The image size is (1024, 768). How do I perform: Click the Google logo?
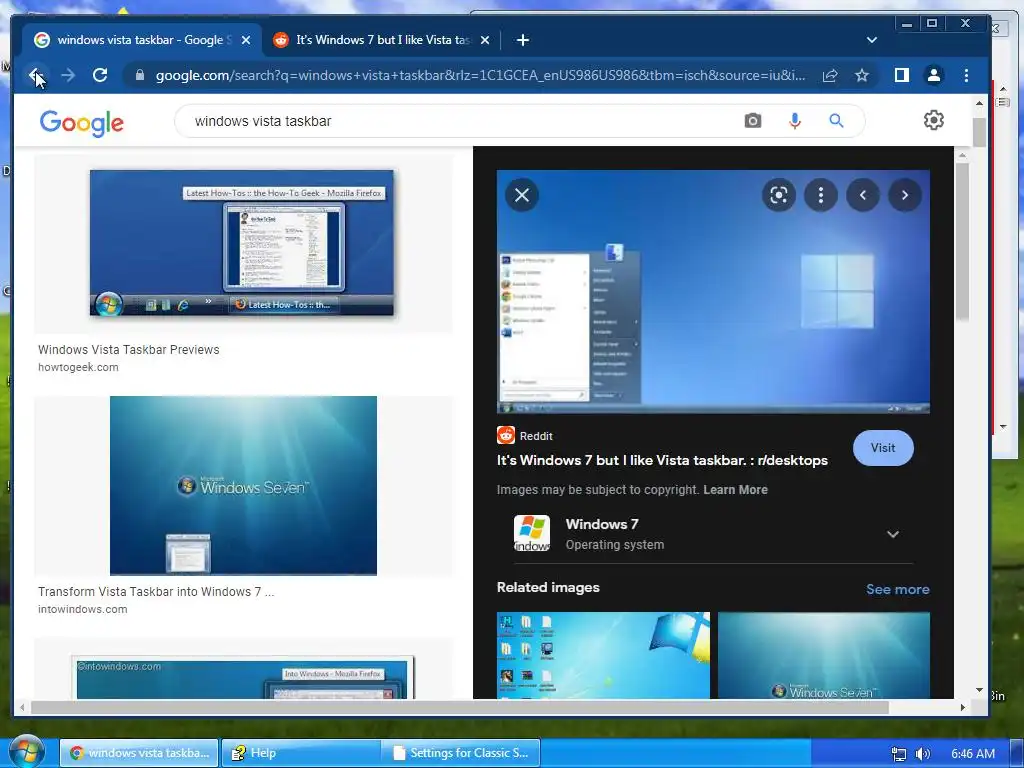82,122
